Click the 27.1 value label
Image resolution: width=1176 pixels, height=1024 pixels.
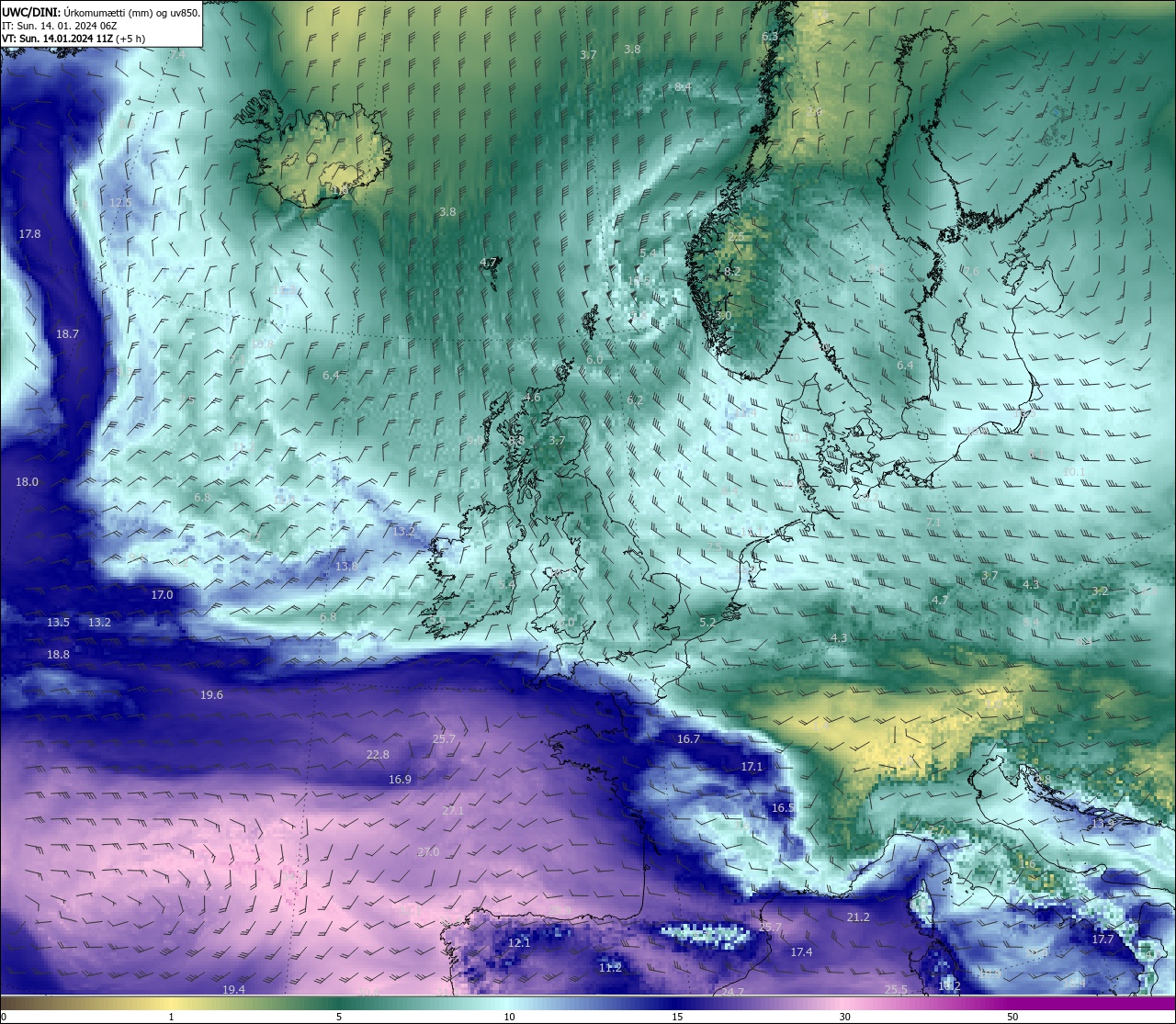click(x=453, y=811)
